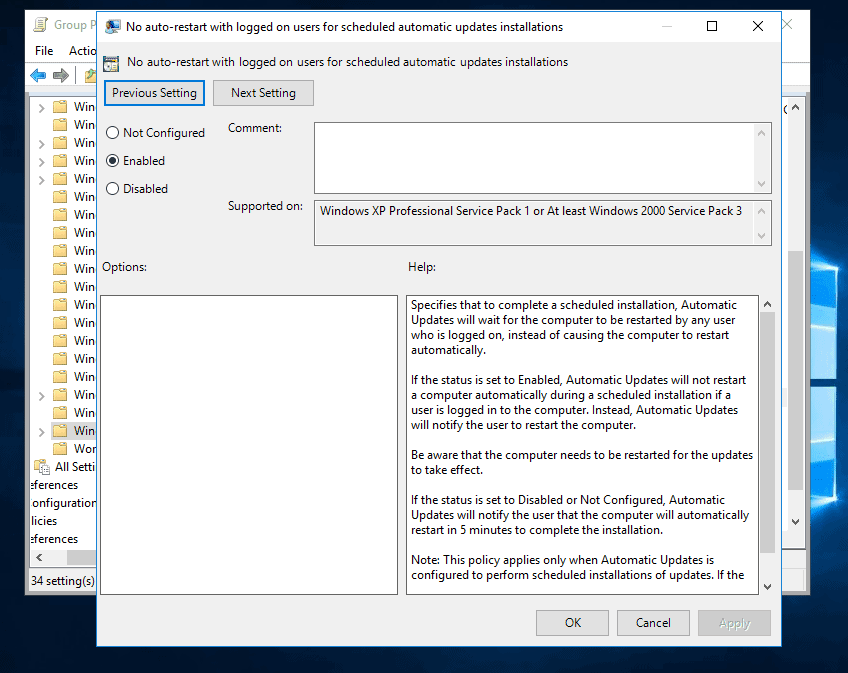
Task: Select the Policies tree entry
Action: [x=44, y=520]
